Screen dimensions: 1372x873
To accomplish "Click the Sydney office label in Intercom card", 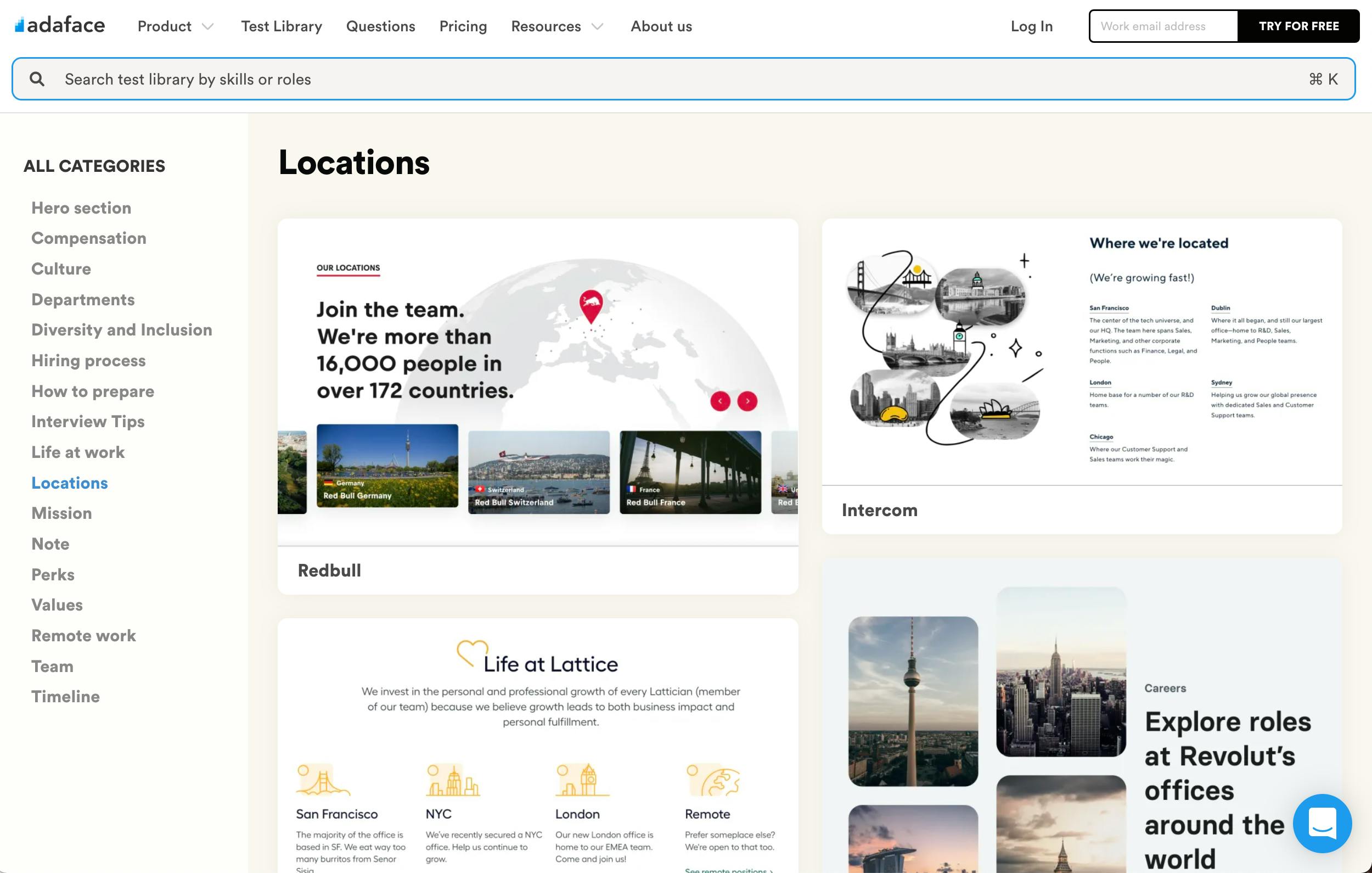I will coord(1222,383).
